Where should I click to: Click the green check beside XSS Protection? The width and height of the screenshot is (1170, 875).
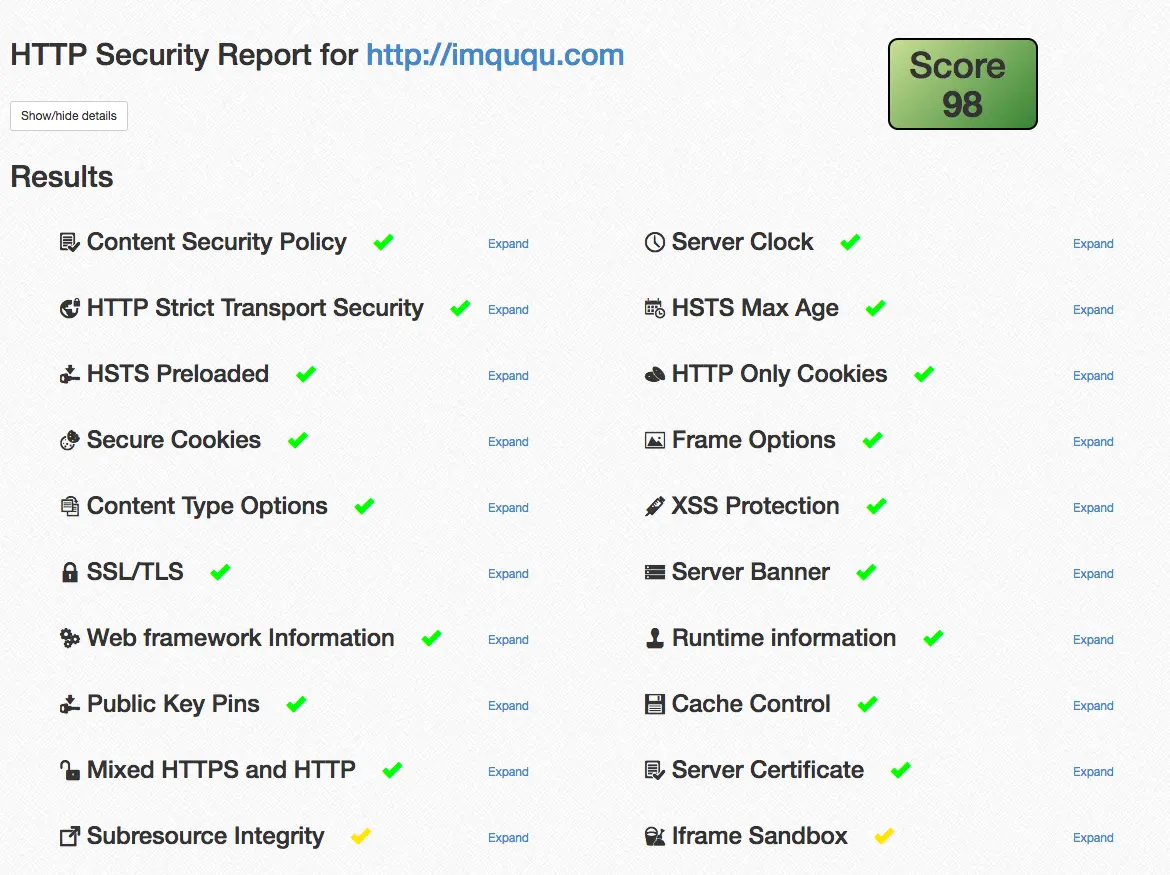877,505
